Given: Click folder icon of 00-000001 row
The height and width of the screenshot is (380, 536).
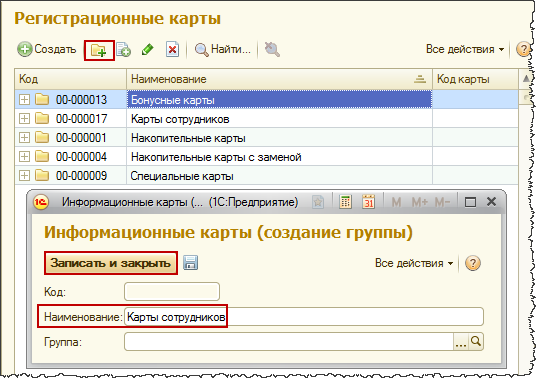Looking at the screenshot, I should coord(42,137).
